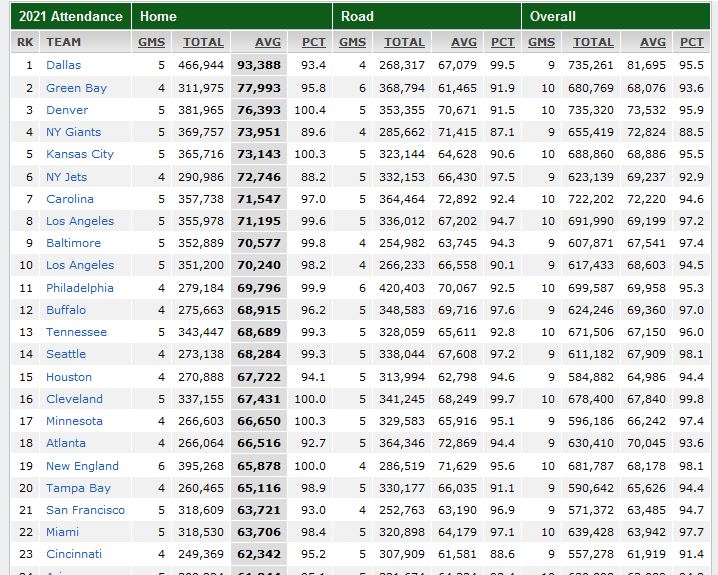Select Seattle home total 273,138
718x575 pixels.
click(201, 353)
